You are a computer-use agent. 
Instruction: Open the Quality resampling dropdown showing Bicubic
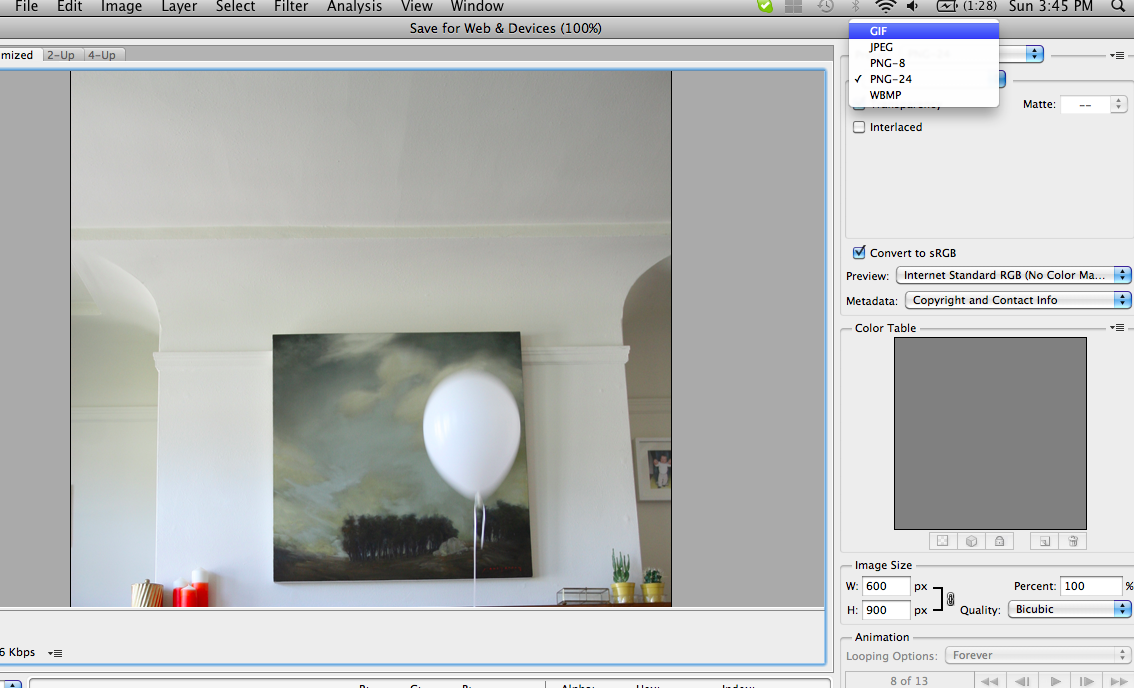tap(1069, 609)
